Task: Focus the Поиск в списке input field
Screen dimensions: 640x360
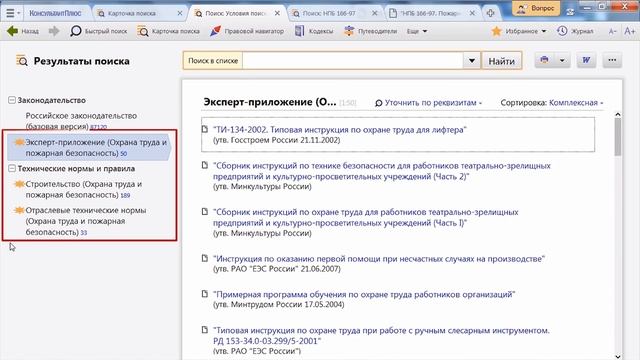Action: click(x=353, y=61)
